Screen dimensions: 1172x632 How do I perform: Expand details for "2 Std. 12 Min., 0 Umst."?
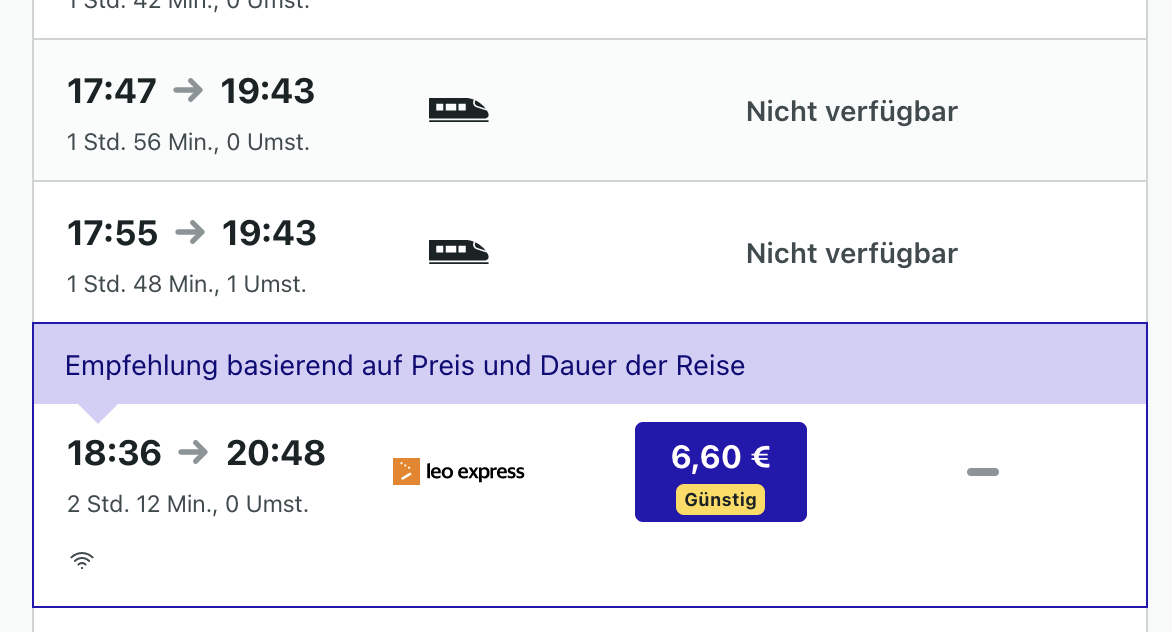188,504
